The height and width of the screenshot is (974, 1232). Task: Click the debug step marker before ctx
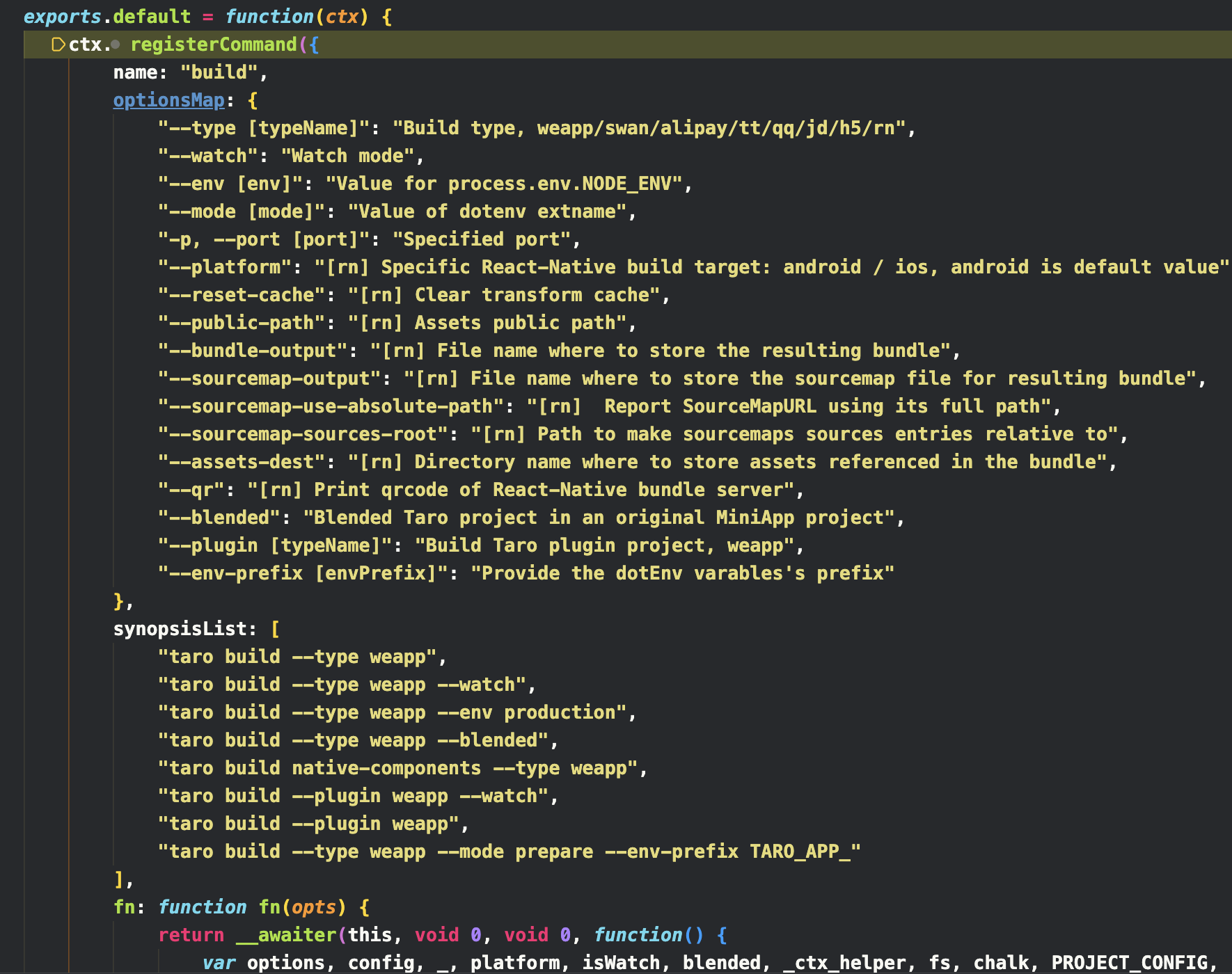58,45
